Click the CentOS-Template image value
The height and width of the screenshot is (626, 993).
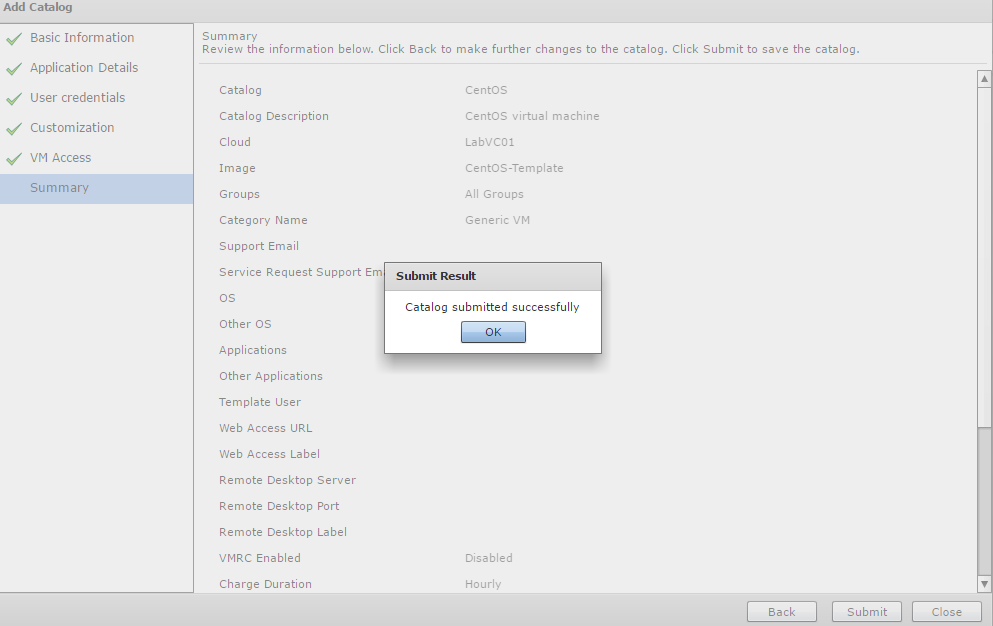[x=514, y=168]
